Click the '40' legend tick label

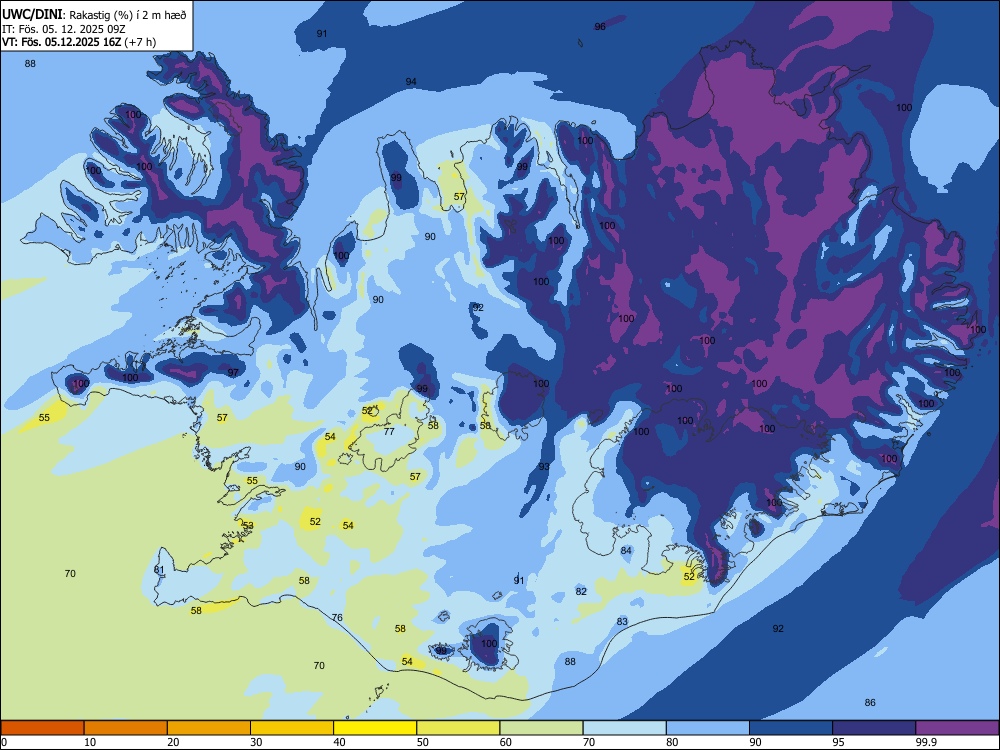coord(339,742)
